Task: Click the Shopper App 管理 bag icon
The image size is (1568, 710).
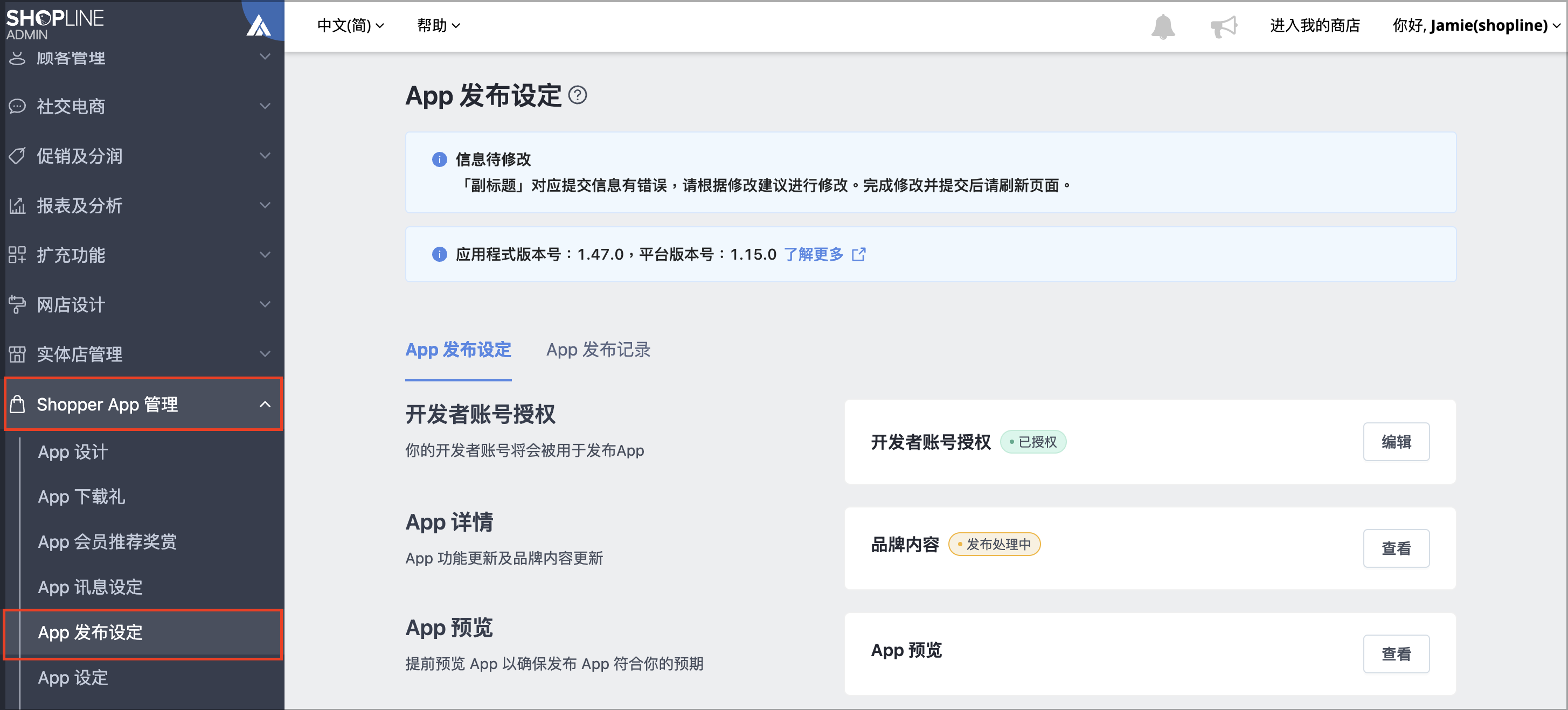Action: (17, 404)
